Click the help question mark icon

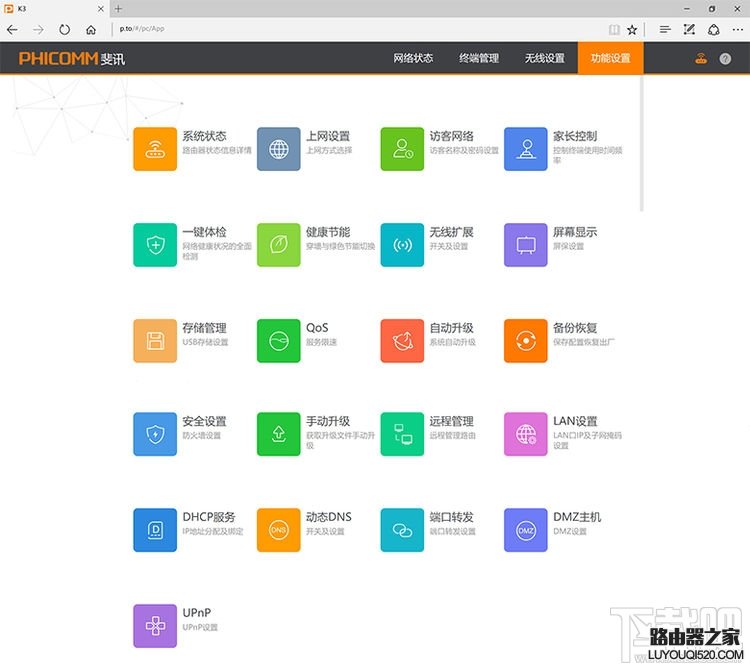click(725, 59)
